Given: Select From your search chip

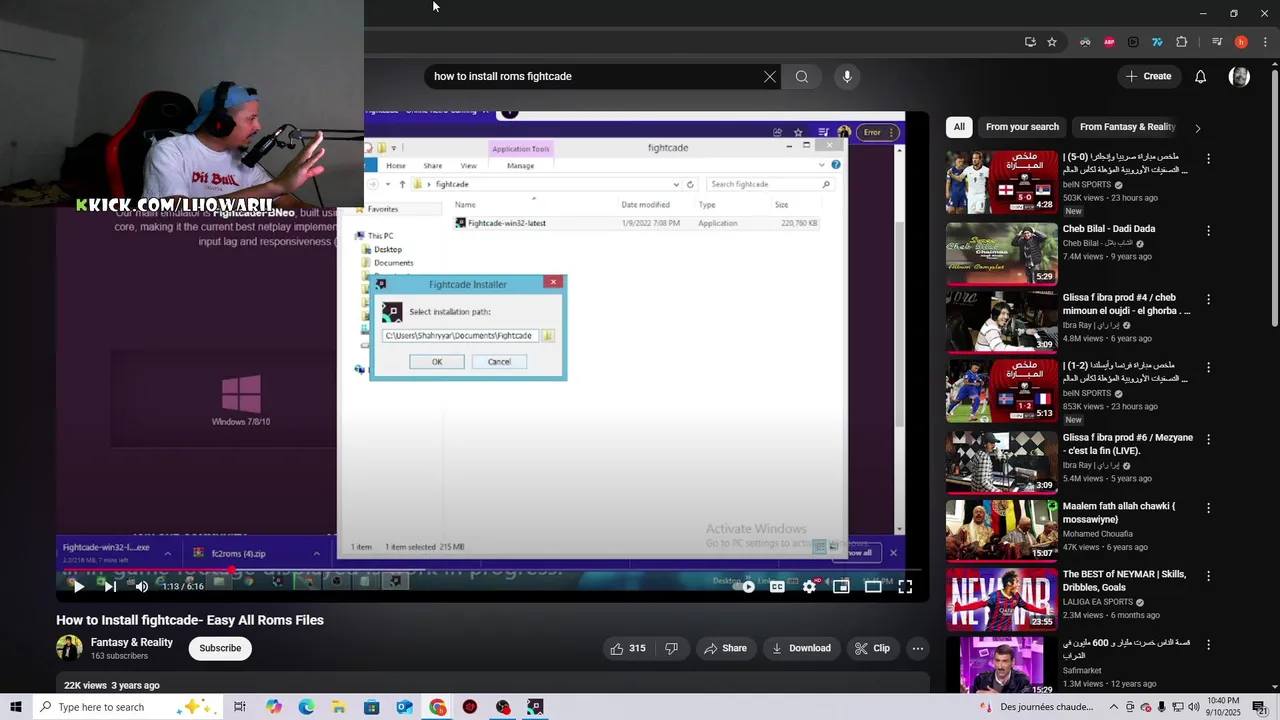Looking at the screenshot, I should [1022, 127].
